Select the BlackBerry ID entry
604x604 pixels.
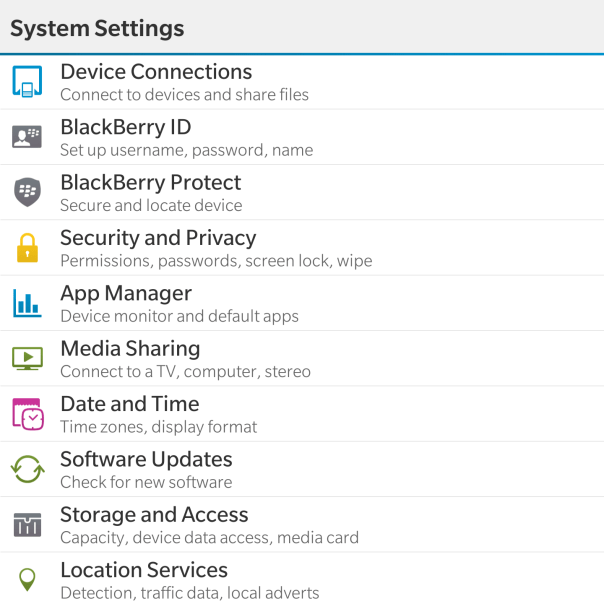point(125,127)
